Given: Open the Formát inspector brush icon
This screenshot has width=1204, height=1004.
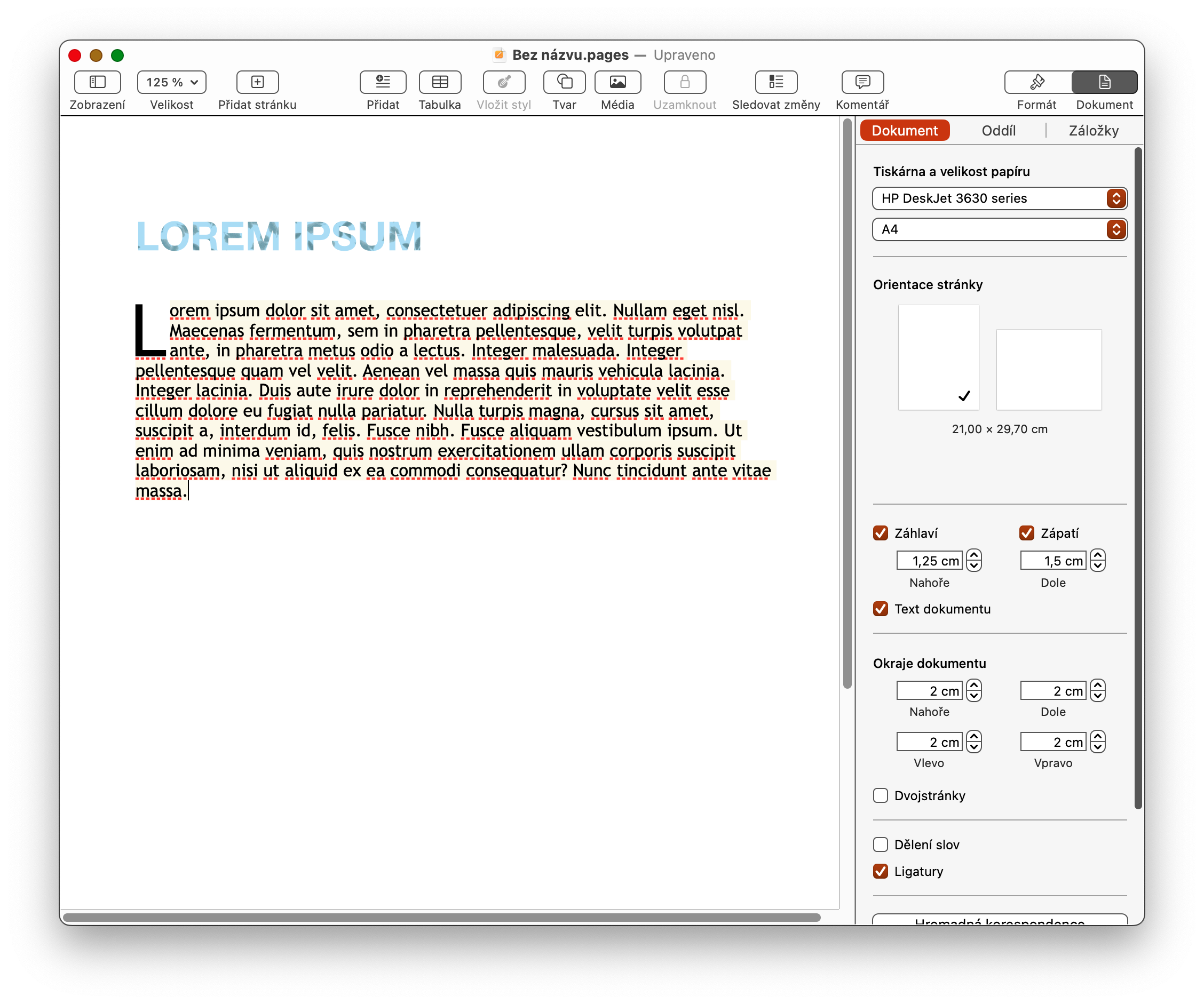Looking at the screenshot, I should (x=1036, y=82).
